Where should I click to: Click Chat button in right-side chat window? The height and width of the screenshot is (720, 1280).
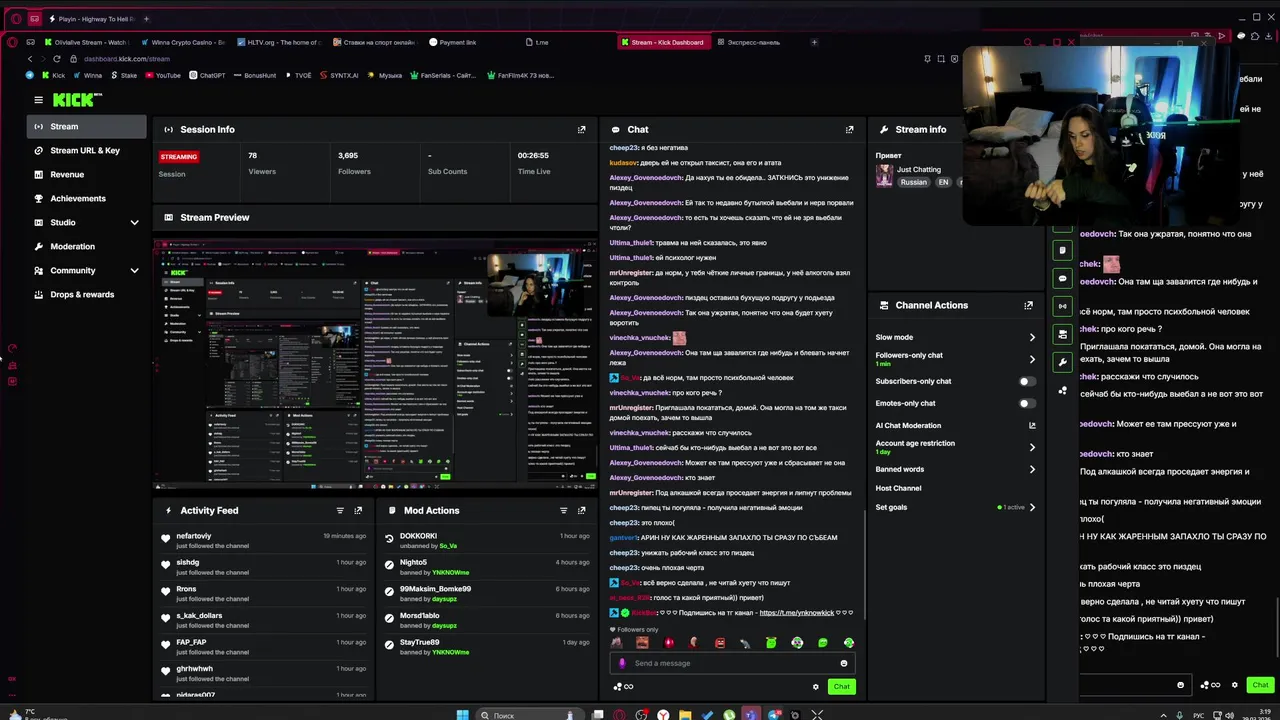1260,685
